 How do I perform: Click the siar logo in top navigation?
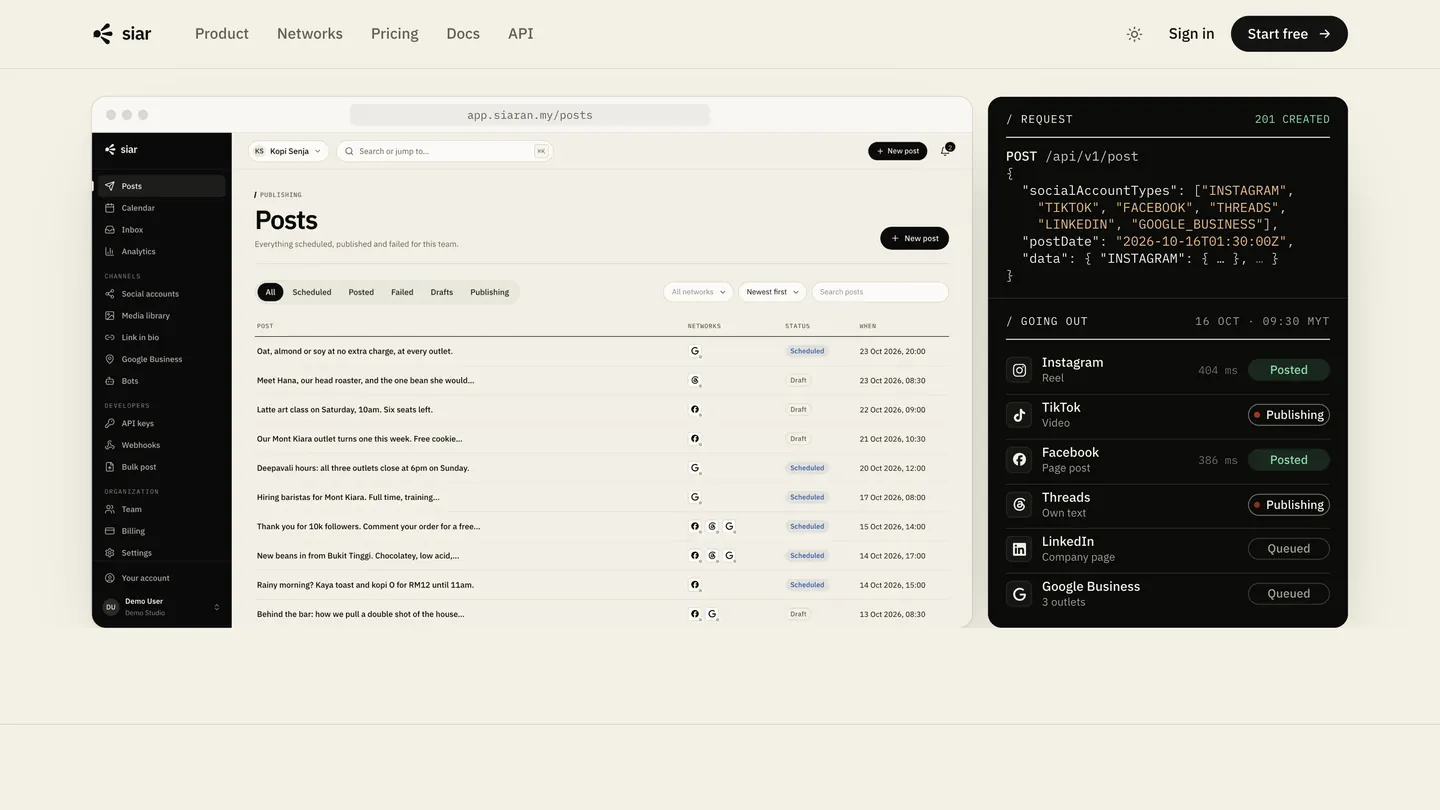pos(122,34)
